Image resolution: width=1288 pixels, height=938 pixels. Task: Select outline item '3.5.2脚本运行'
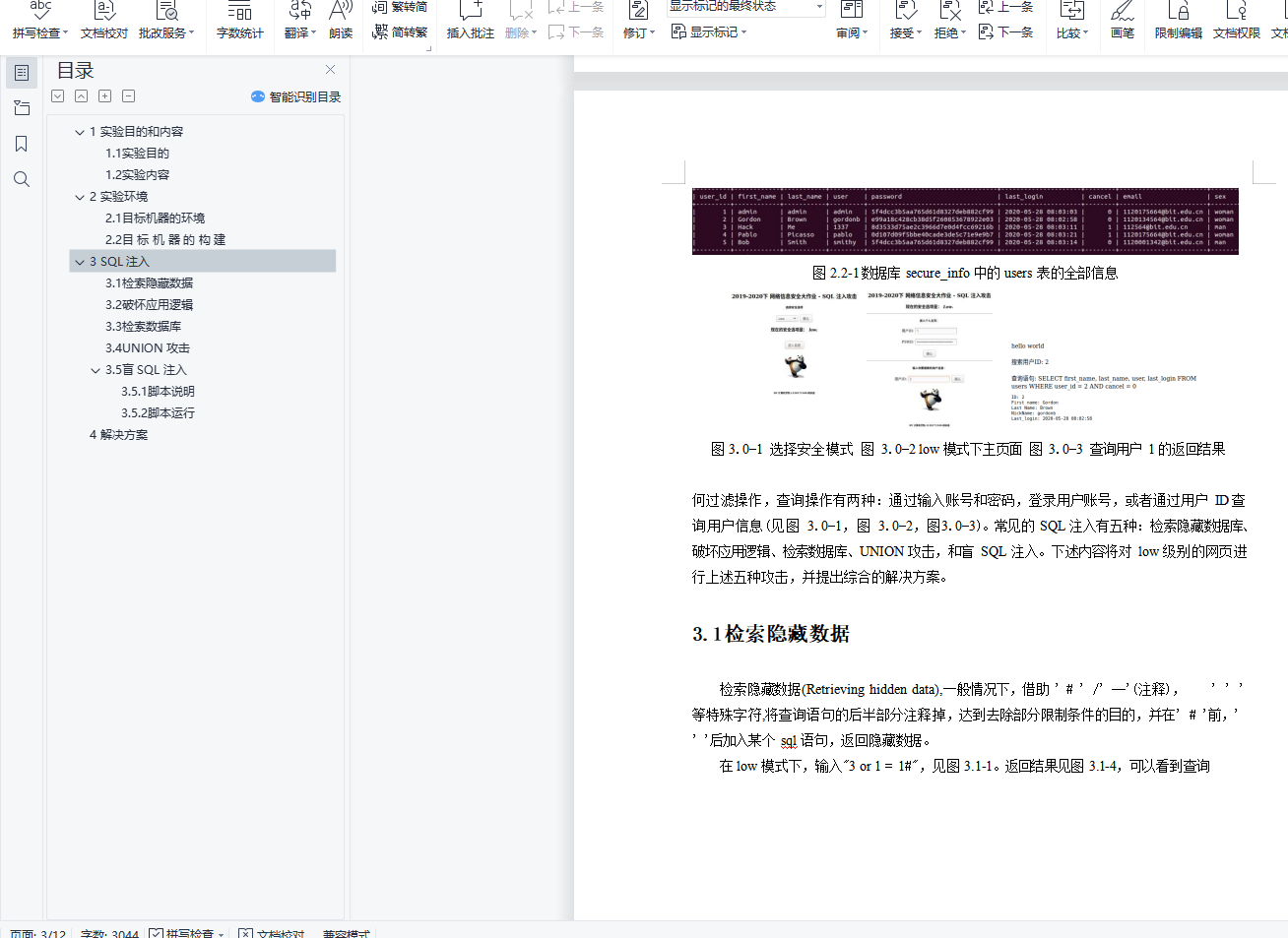(x=158, y=413)
